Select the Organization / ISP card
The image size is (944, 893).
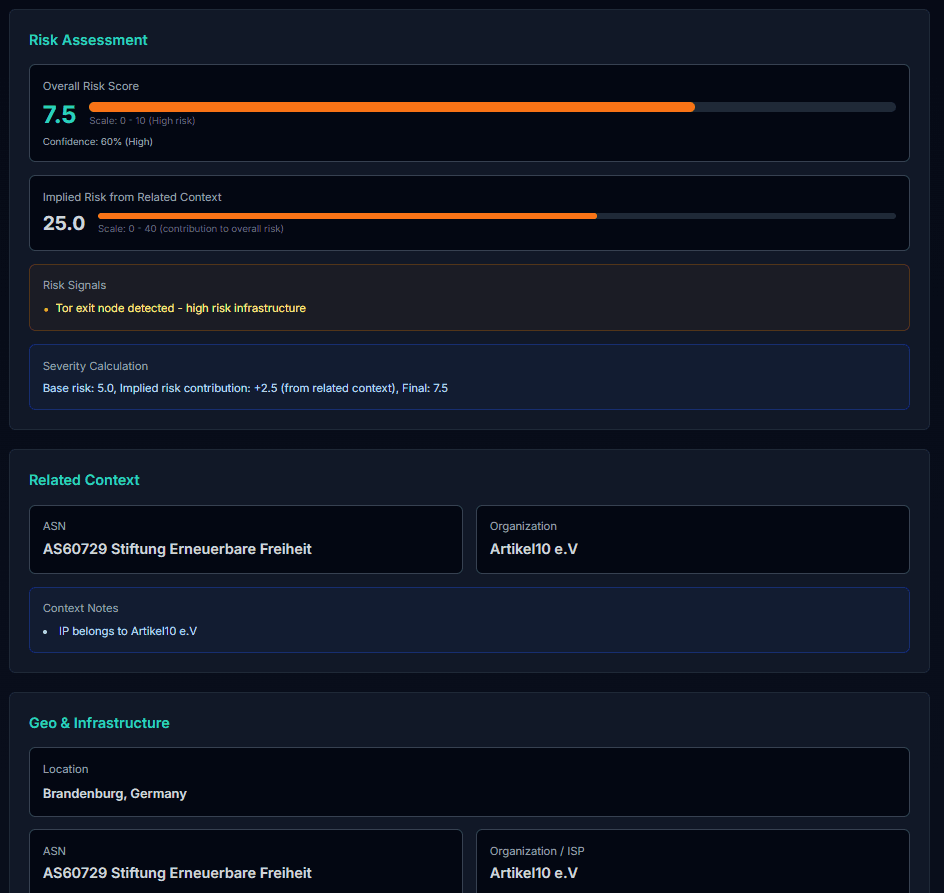691,861
